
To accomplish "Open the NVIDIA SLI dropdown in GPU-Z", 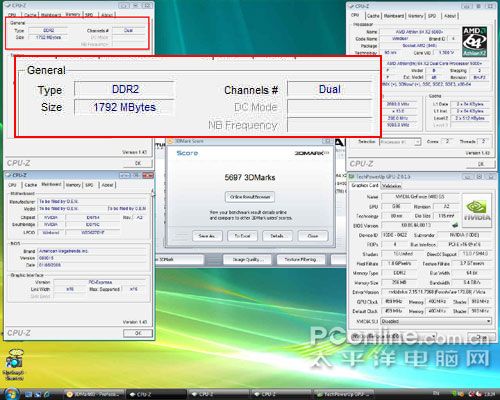I will 436,321.
